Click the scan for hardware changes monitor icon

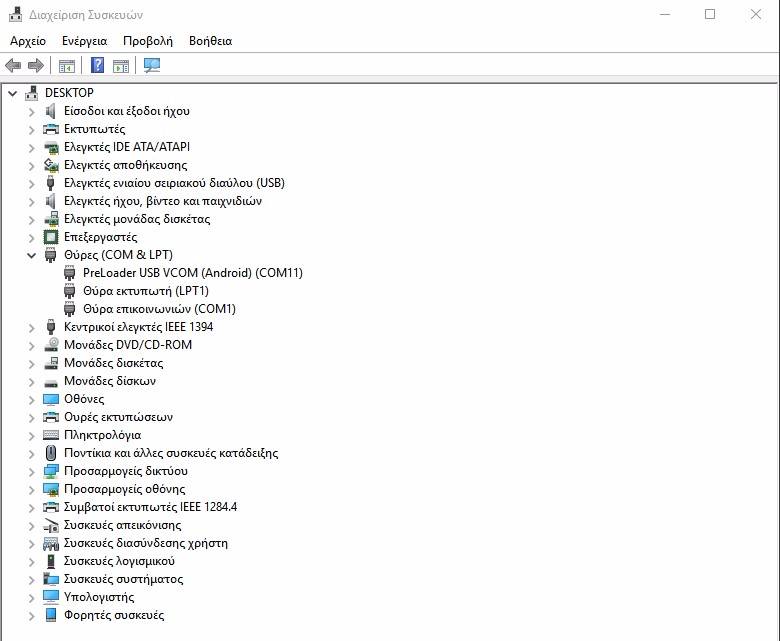point(151,66)
